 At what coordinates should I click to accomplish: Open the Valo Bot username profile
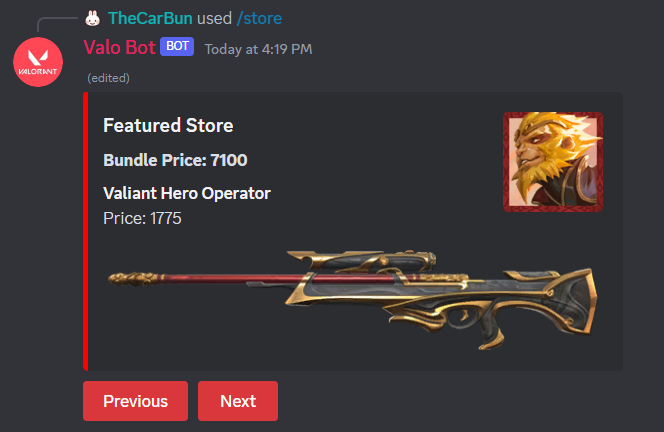click(x=119, y=47)
